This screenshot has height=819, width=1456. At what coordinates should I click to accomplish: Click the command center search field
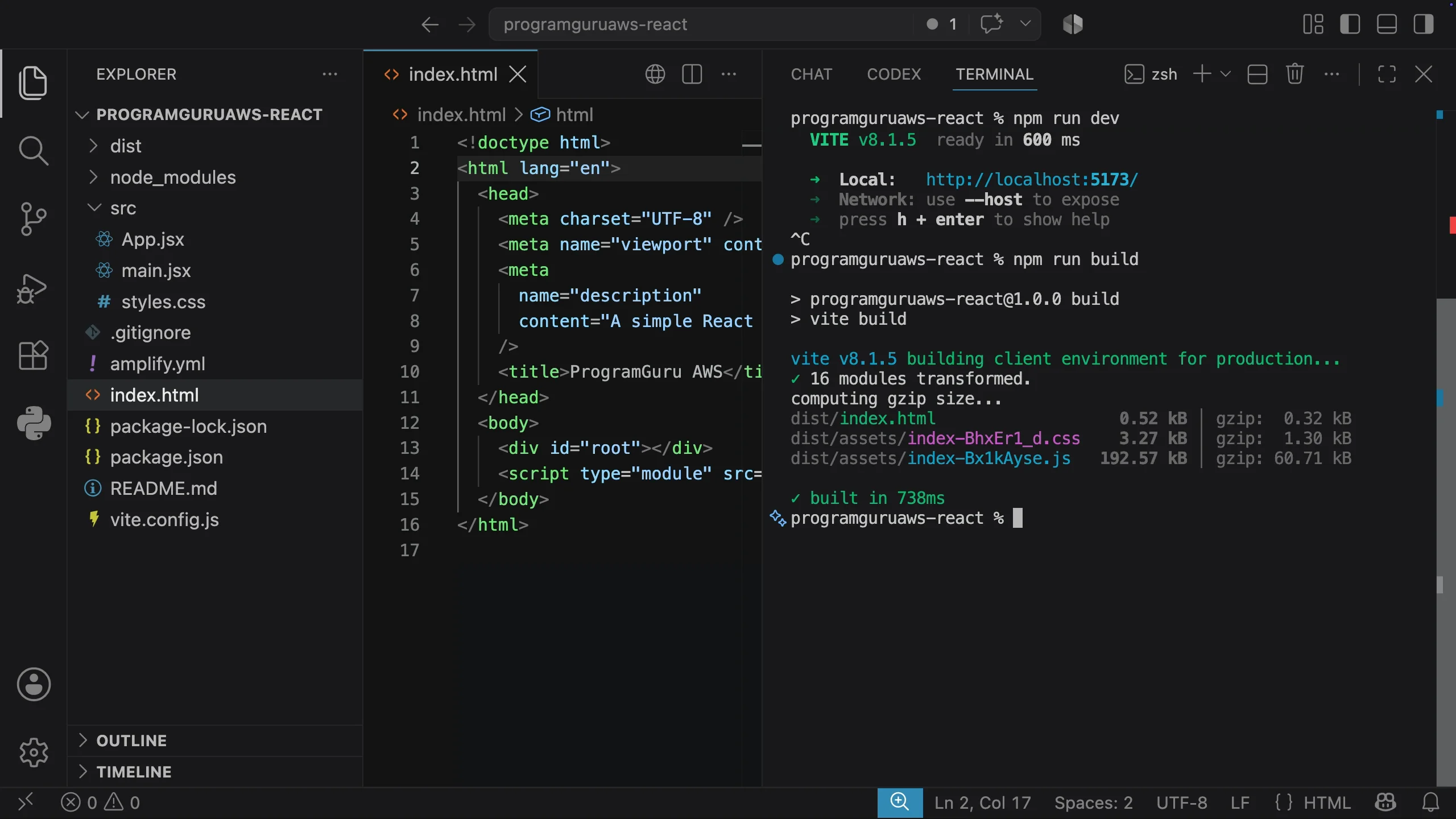[701, 24]
